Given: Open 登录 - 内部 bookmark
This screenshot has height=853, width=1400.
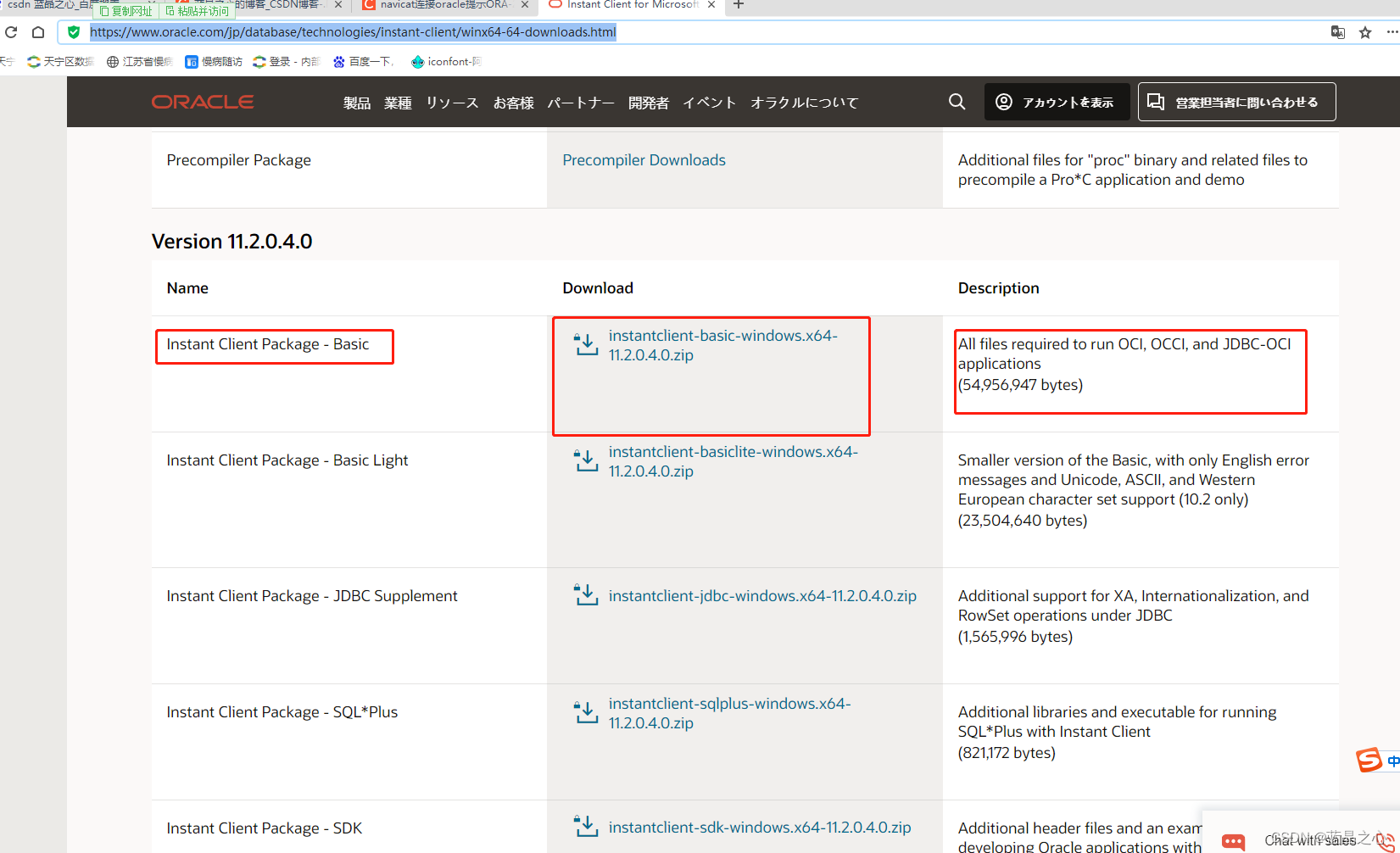Looking at the screenshot, I should pyautogui.click(x=287, y=62).
